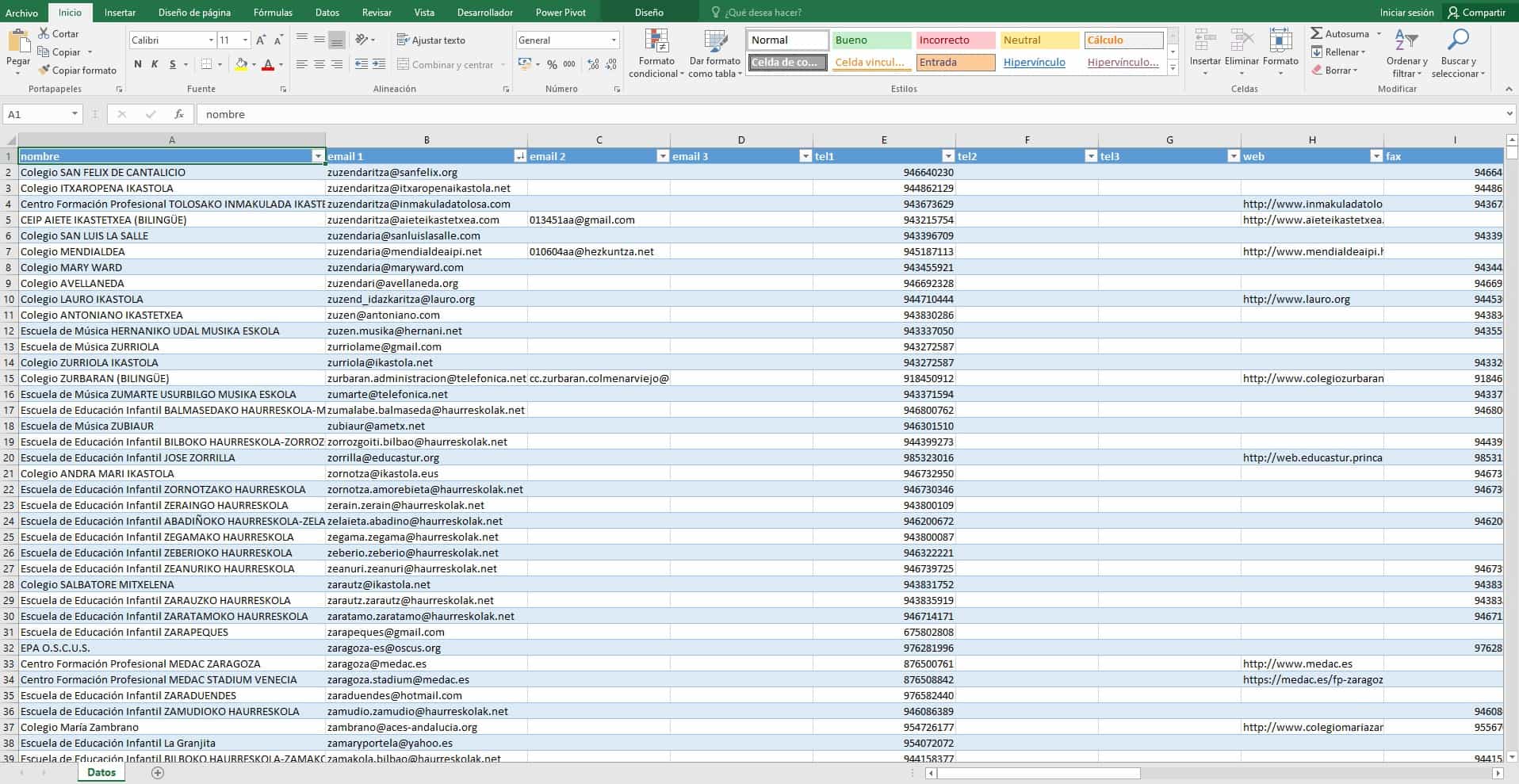Select the Ajustar texto icon

click(402, 40)
